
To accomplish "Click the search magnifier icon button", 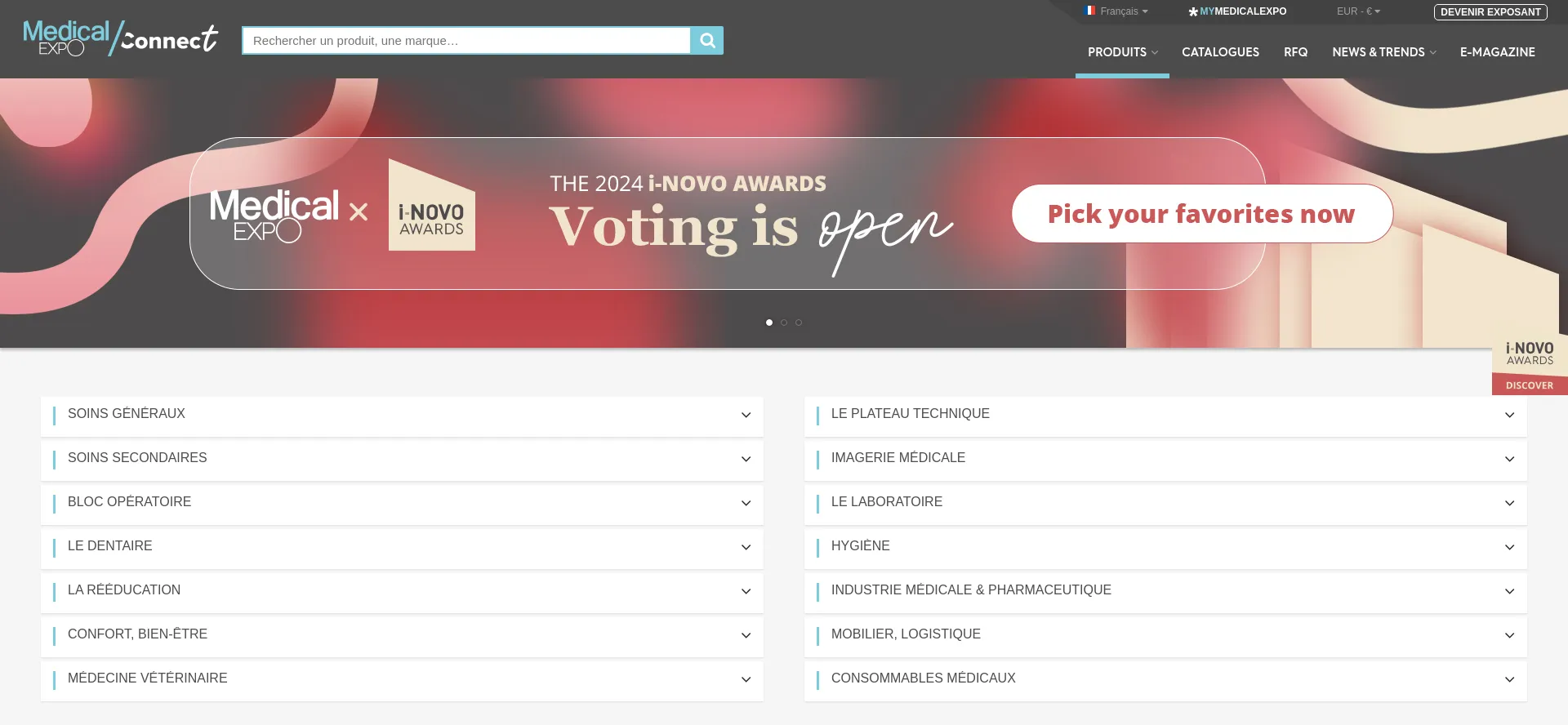I will point(707,41).
